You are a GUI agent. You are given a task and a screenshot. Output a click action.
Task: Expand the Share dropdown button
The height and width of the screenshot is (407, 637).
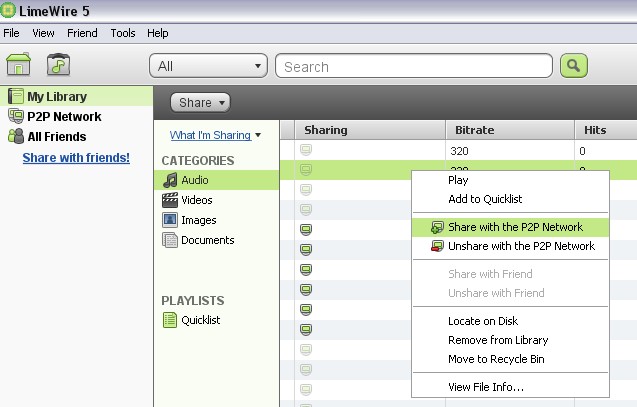coord(201,102)
